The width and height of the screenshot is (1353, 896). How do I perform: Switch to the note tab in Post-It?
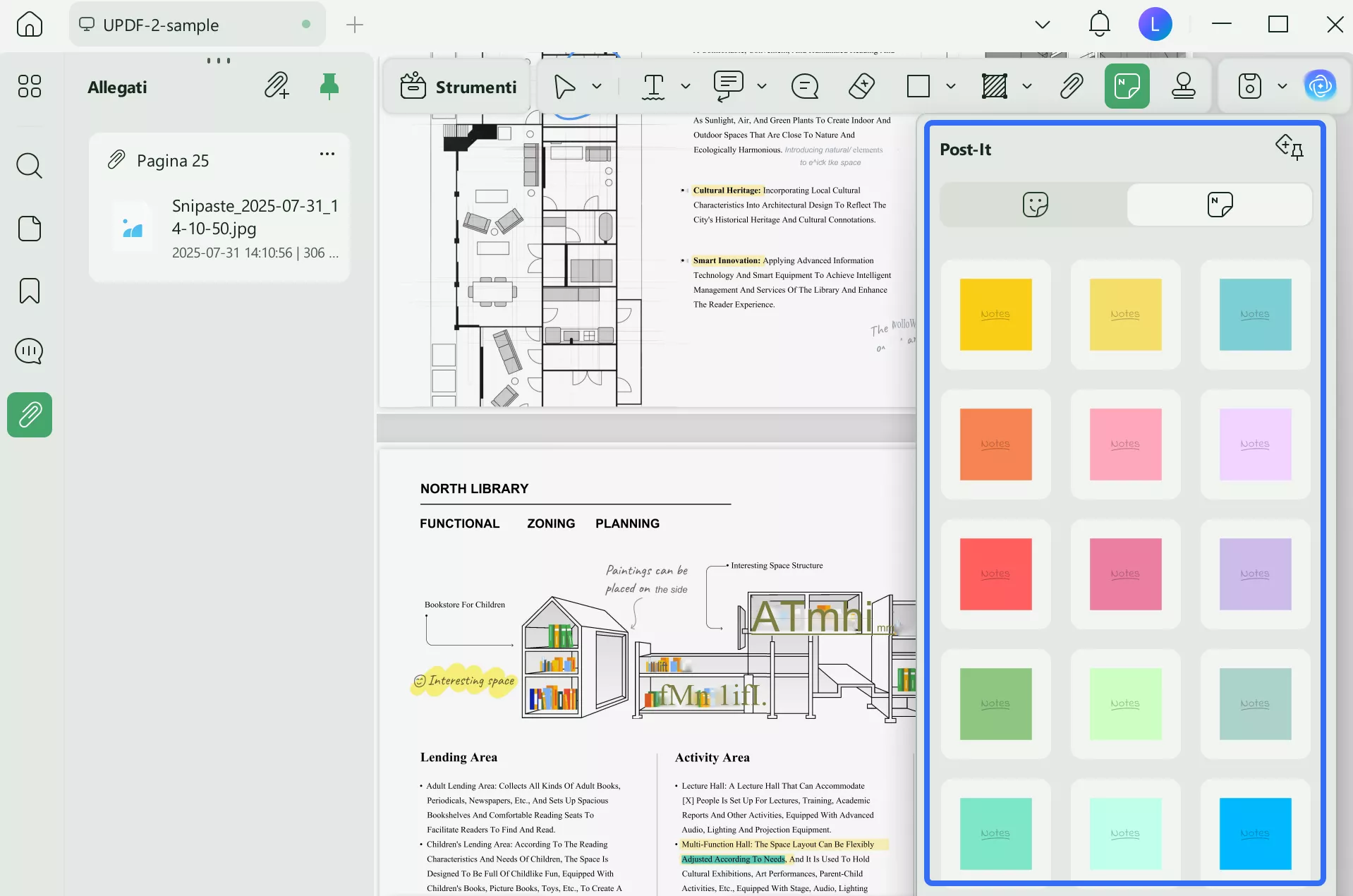click(x=1220, y=205)
